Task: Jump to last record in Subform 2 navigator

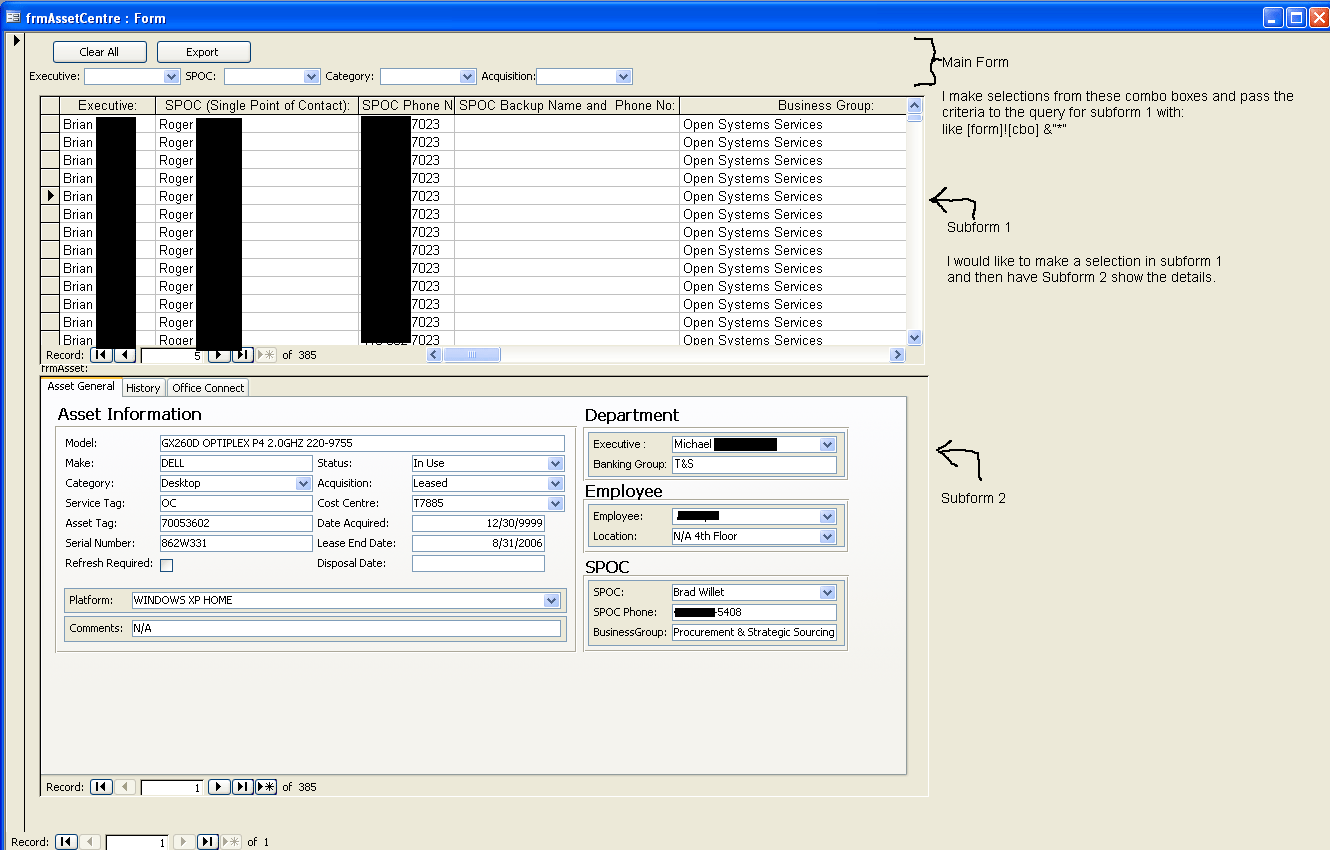Action: pos(243,787)
